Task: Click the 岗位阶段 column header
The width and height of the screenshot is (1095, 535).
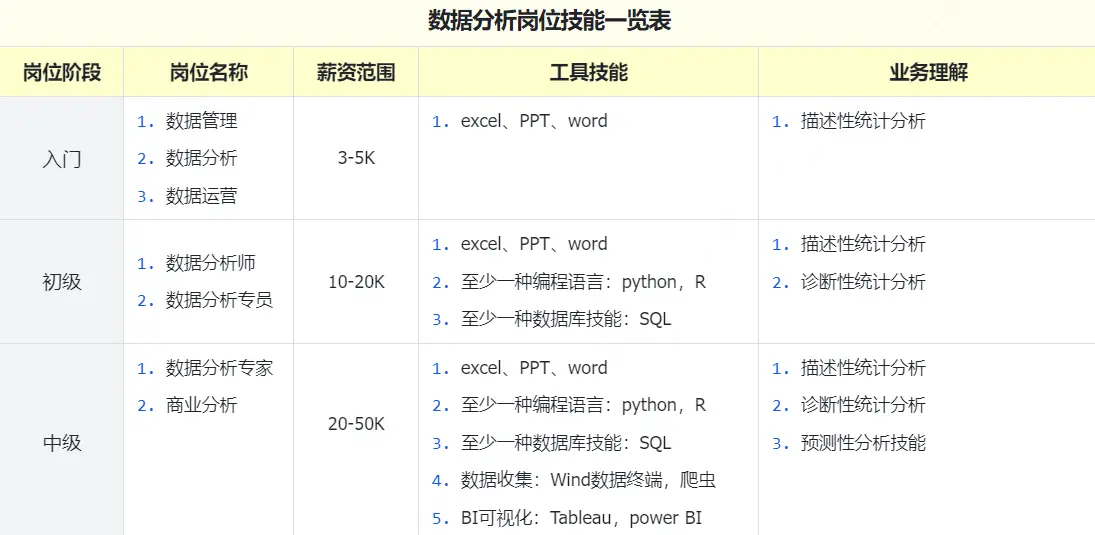Action: tap(62, 72)
